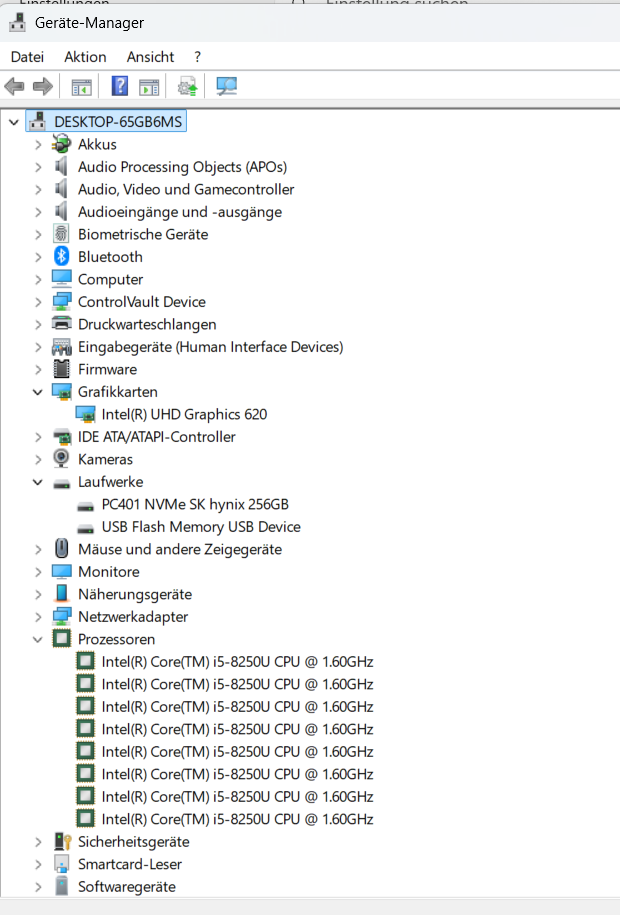The width and height of the screenshot is (620, 915).
Task: Click the Scan for hardware changes monitor icon
Action: pyautogui.click(x=227, y=86)
